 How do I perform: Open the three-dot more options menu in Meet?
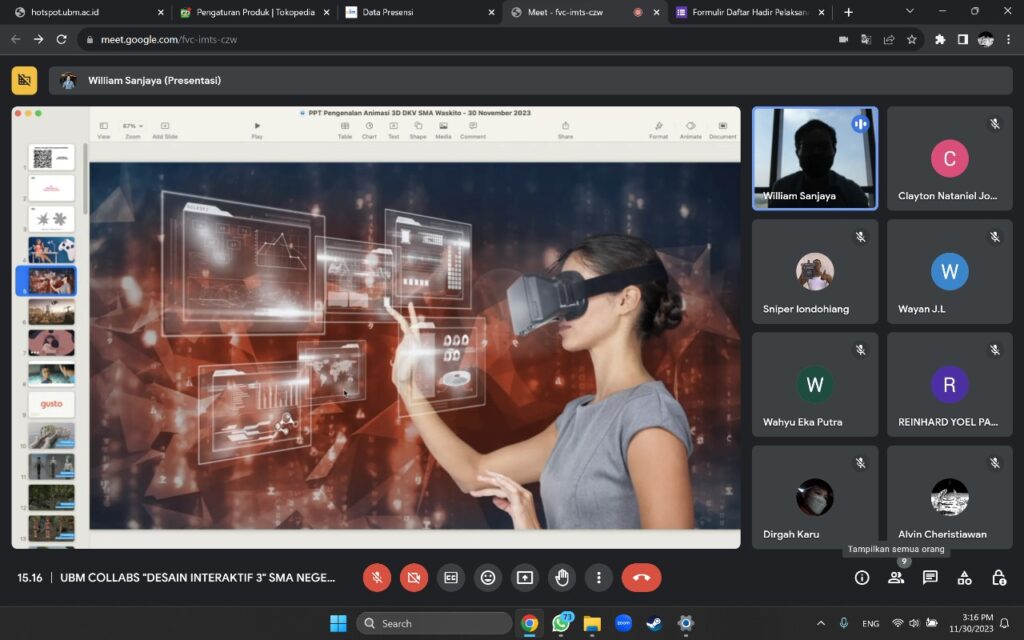pyautogui.click(x=598, y=577)
